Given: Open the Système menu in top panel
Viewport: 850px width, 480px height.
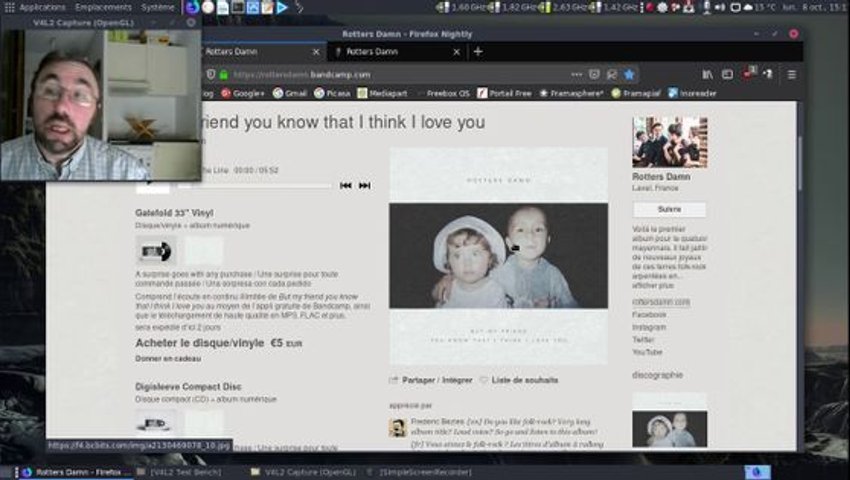Looking at the screenshot, I should [x=158, y=7].
